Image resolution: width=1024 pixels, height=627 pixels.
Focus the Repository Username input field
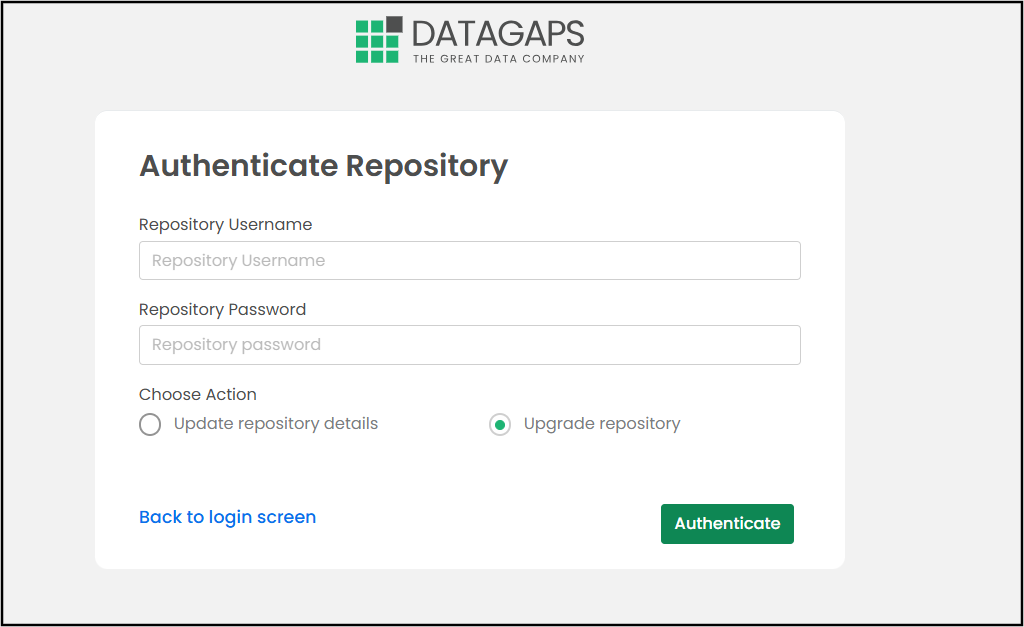tap(470, 260)
